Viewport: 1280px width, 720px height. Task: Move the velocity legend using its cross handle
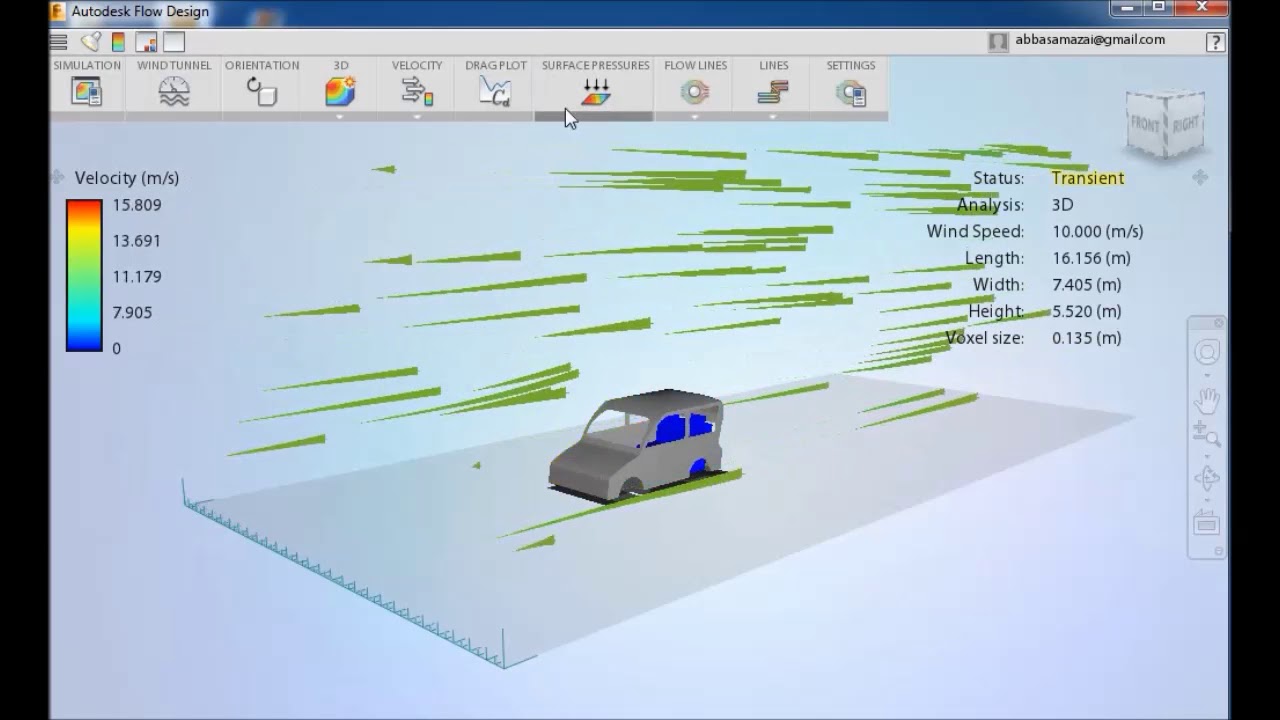(58, 177)
